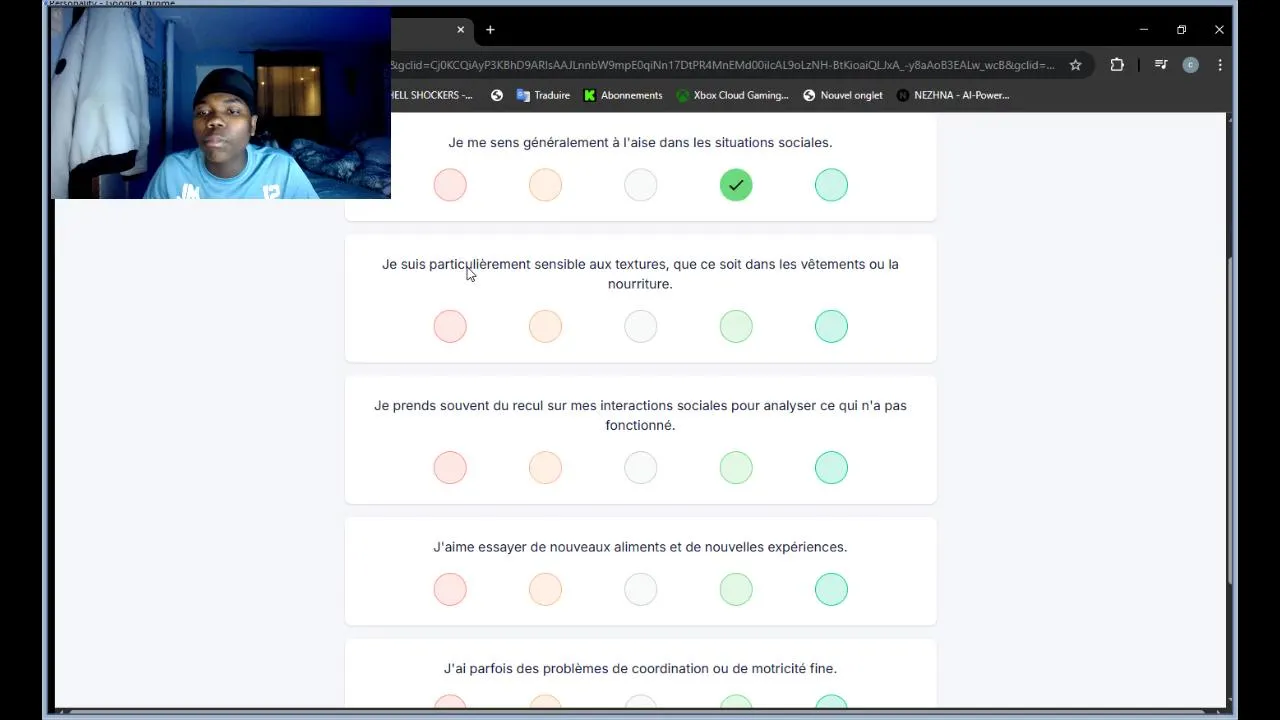Select teal option for 'nouveaux aliments' question
The image size is (1280, 720).
coord(831,589)
